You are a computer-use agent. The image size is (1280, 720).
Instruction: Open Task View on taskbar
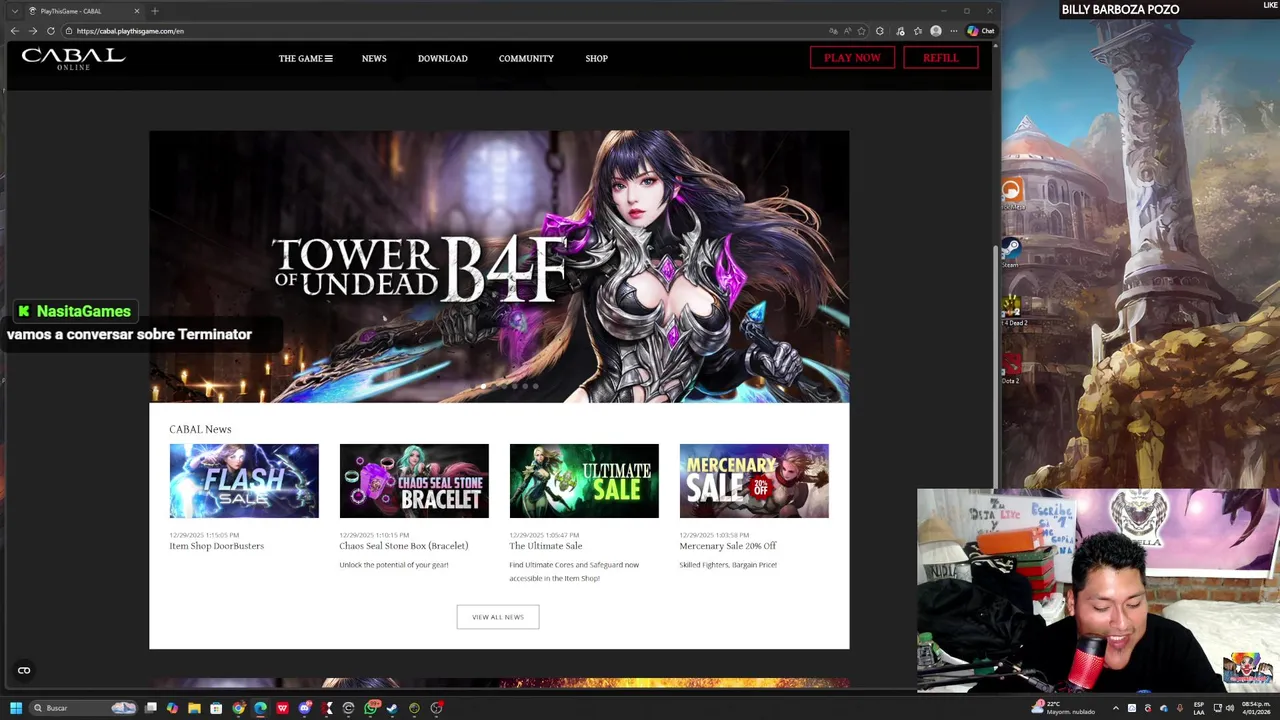coord(151,708)
